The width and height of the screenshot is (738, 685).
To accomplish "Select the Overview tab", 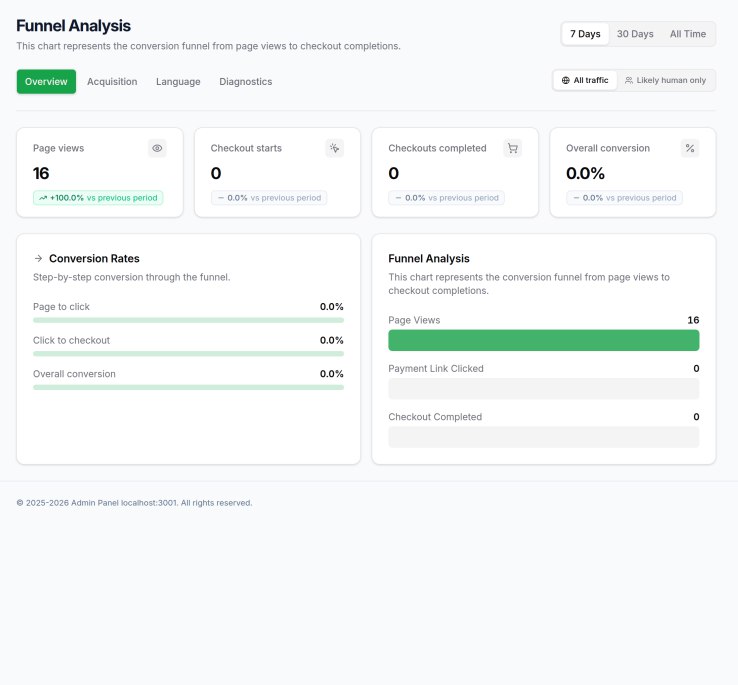I will click(x=46, y=82).
